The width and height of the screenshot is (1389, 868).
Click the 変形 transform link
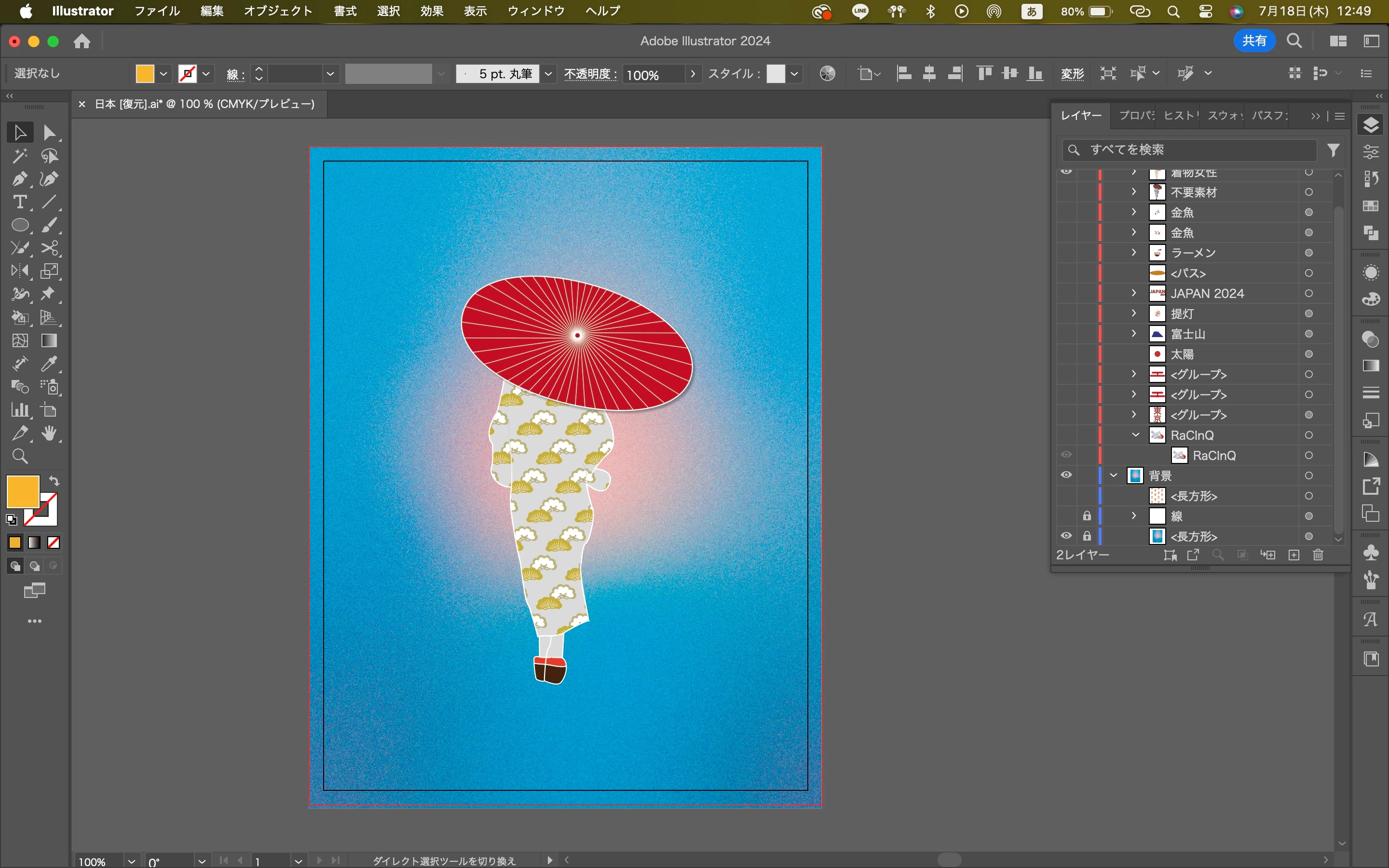1072,74
